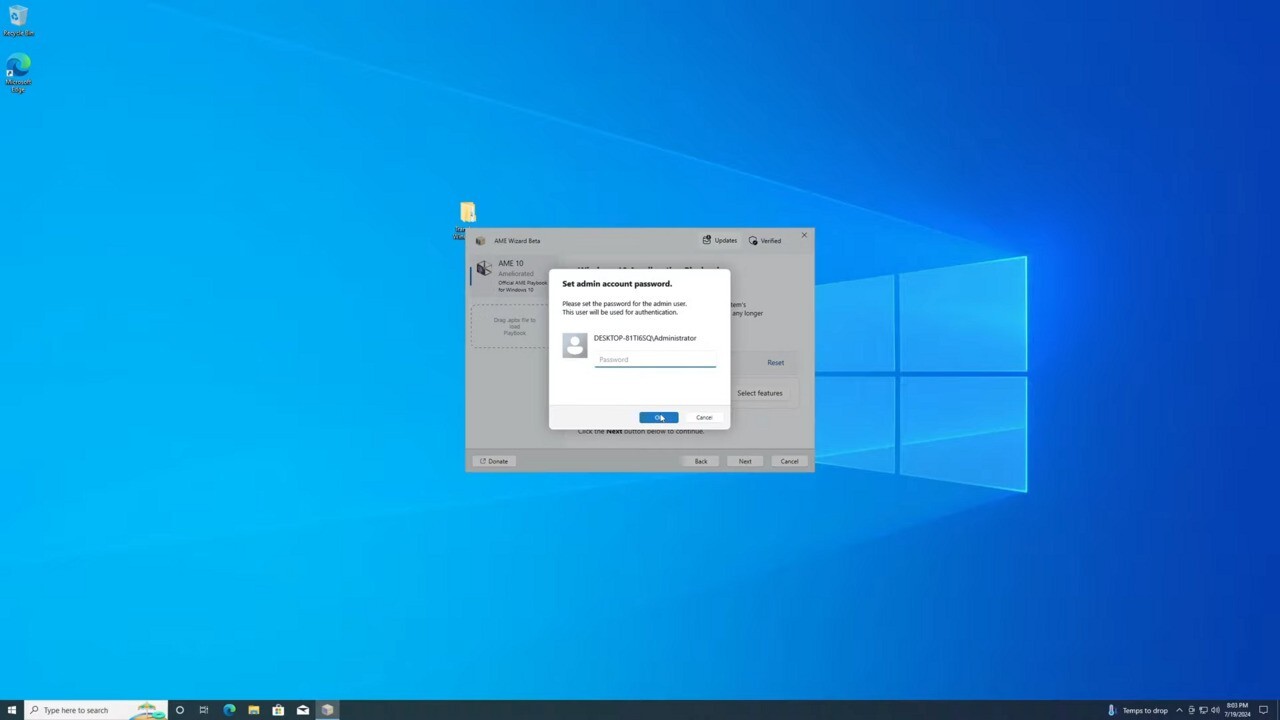Open the Mail app from the taskbar
The image size is (1280, 720).
(303, 710)
